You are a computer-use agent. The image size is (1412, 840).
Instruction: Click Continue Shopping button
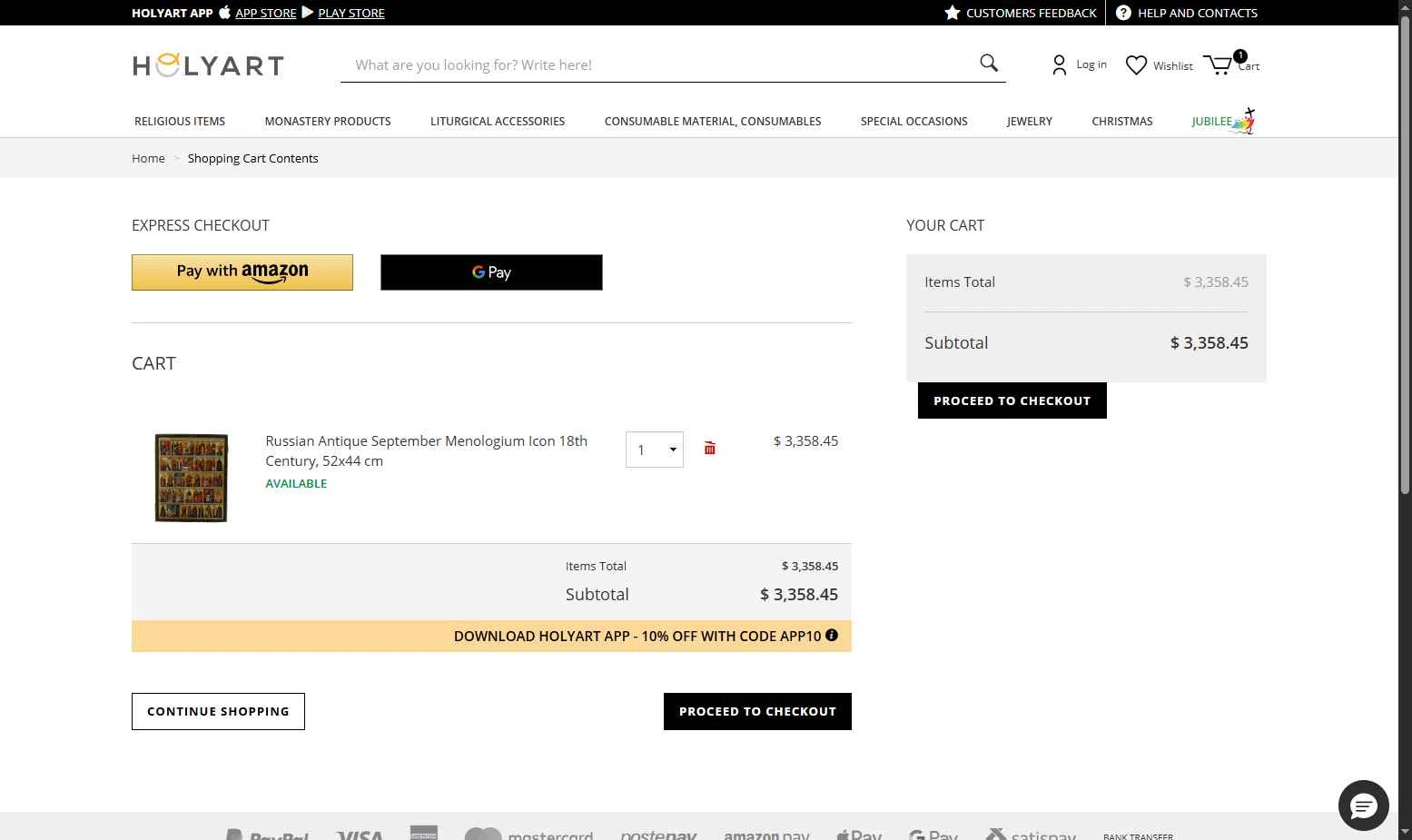218,711
